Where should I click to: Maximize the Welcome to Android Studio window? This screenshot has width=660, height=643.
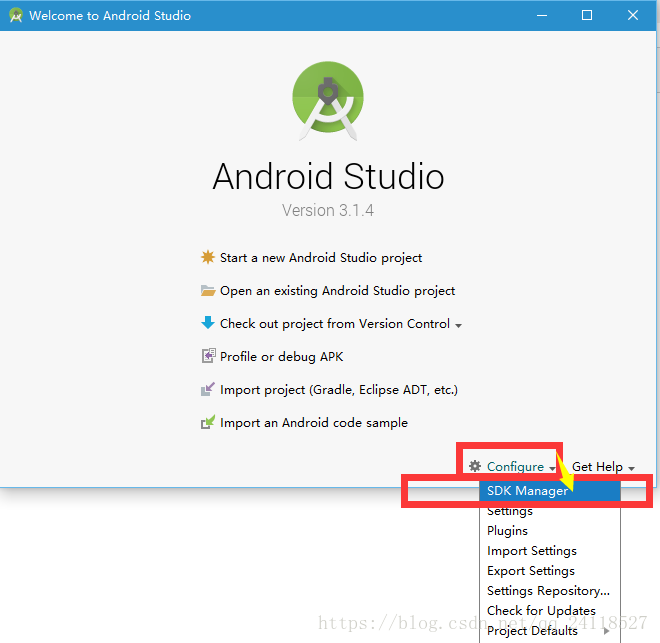[587, 16]
